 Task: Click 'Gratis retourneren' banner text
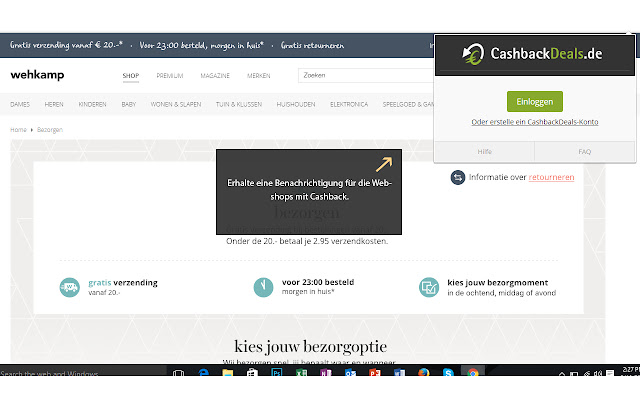[x=312, y=45]
